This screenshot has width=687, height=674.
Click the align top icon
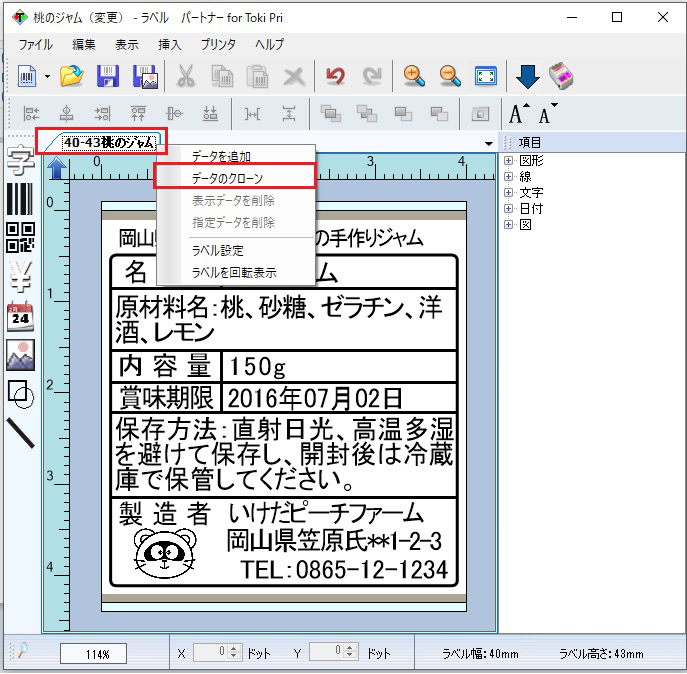[138, 114]
